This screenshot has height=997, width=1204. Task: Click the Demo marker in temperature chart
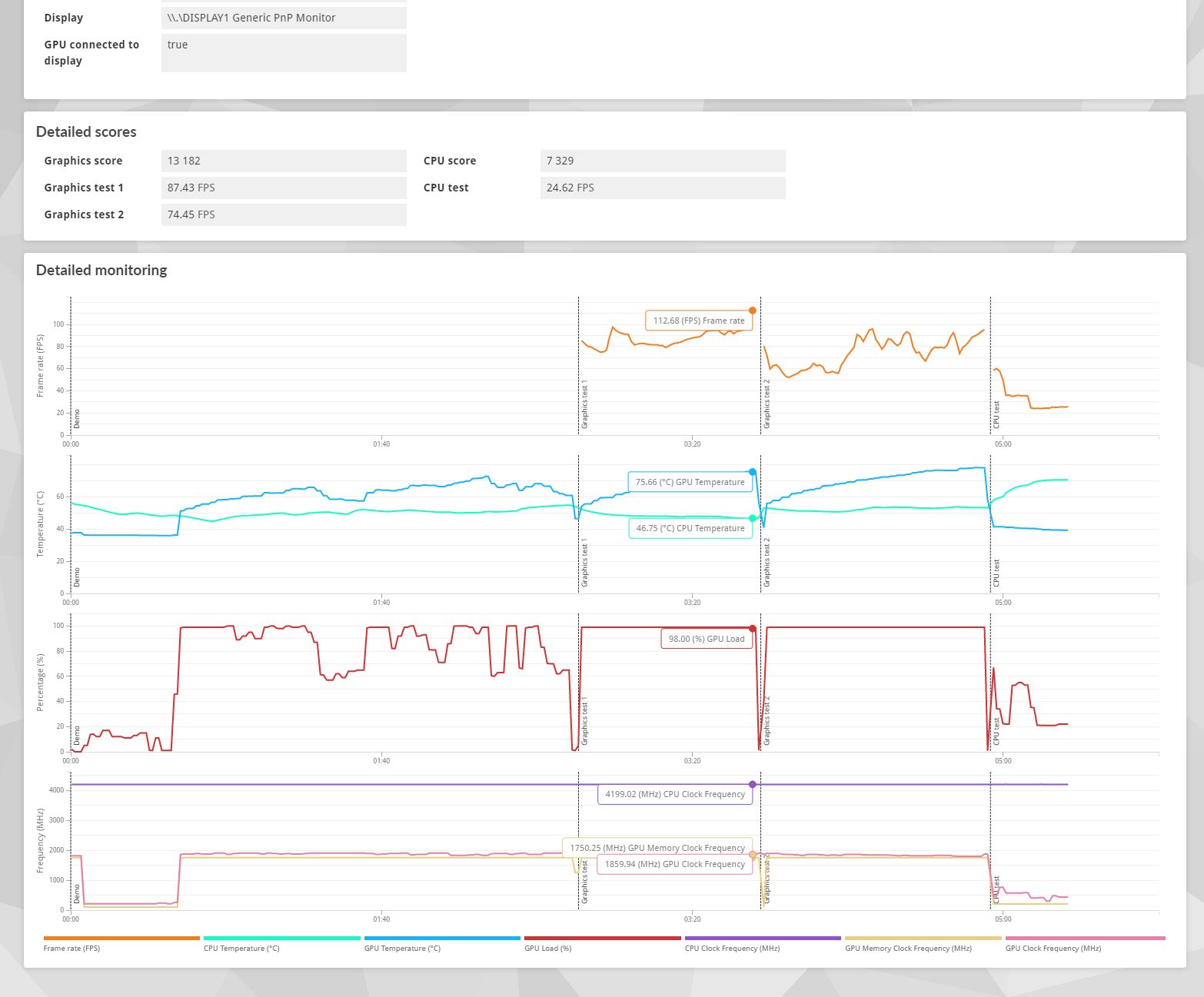click(77, 577)
